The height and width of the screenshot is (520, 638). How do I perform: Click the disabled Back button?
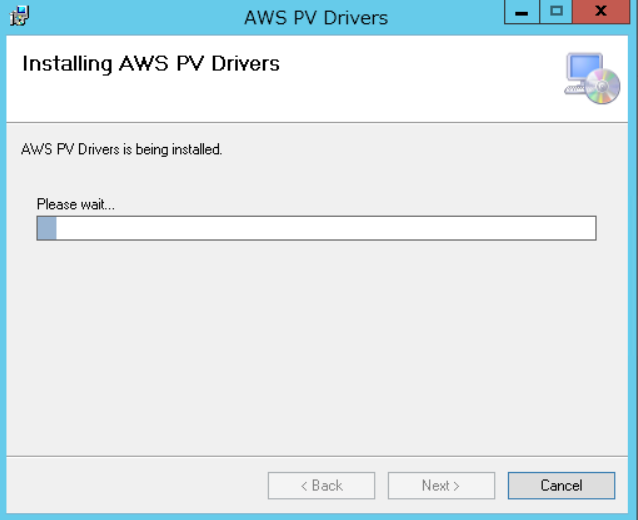(321, 485)
